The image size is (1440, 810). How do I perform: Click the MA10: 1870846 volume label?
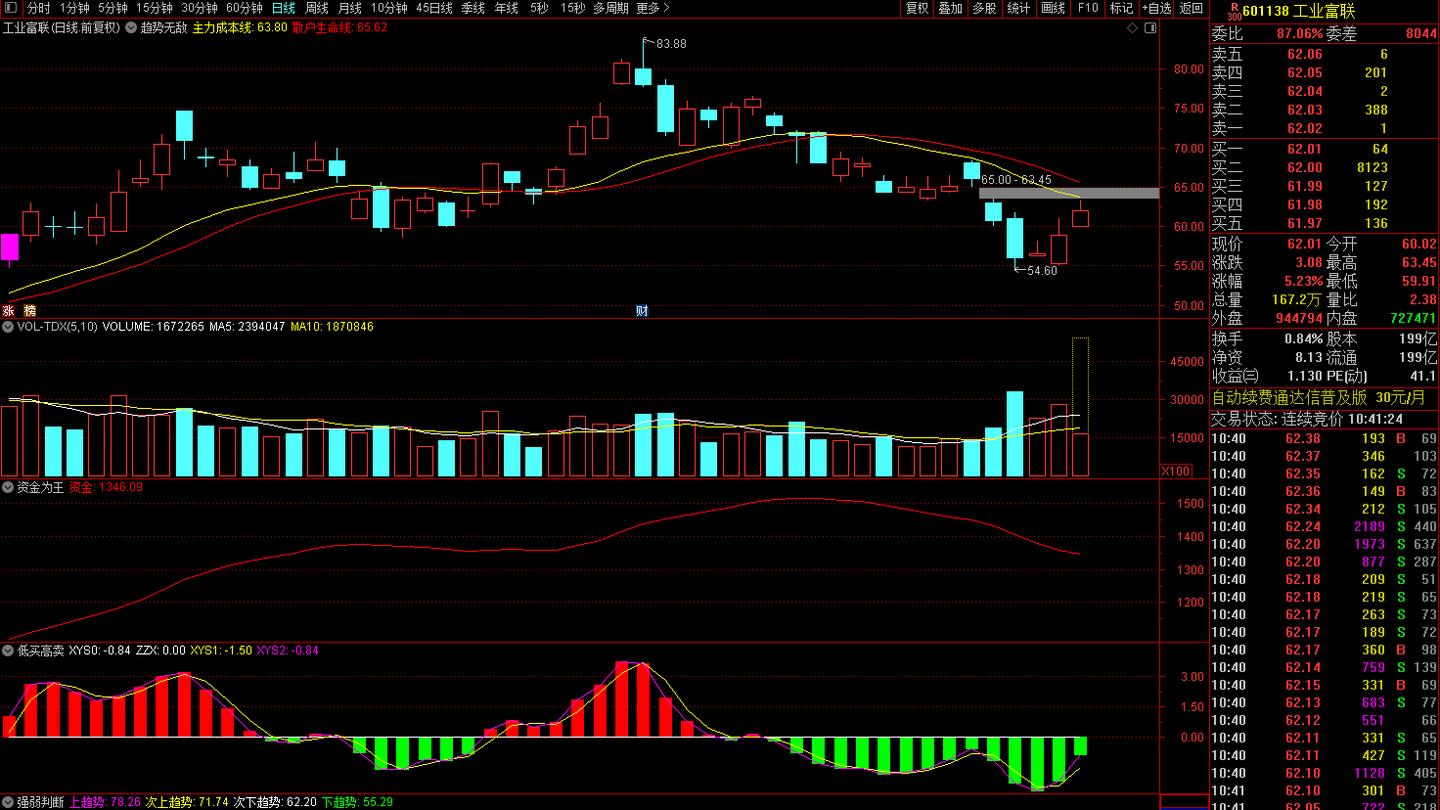332,326
